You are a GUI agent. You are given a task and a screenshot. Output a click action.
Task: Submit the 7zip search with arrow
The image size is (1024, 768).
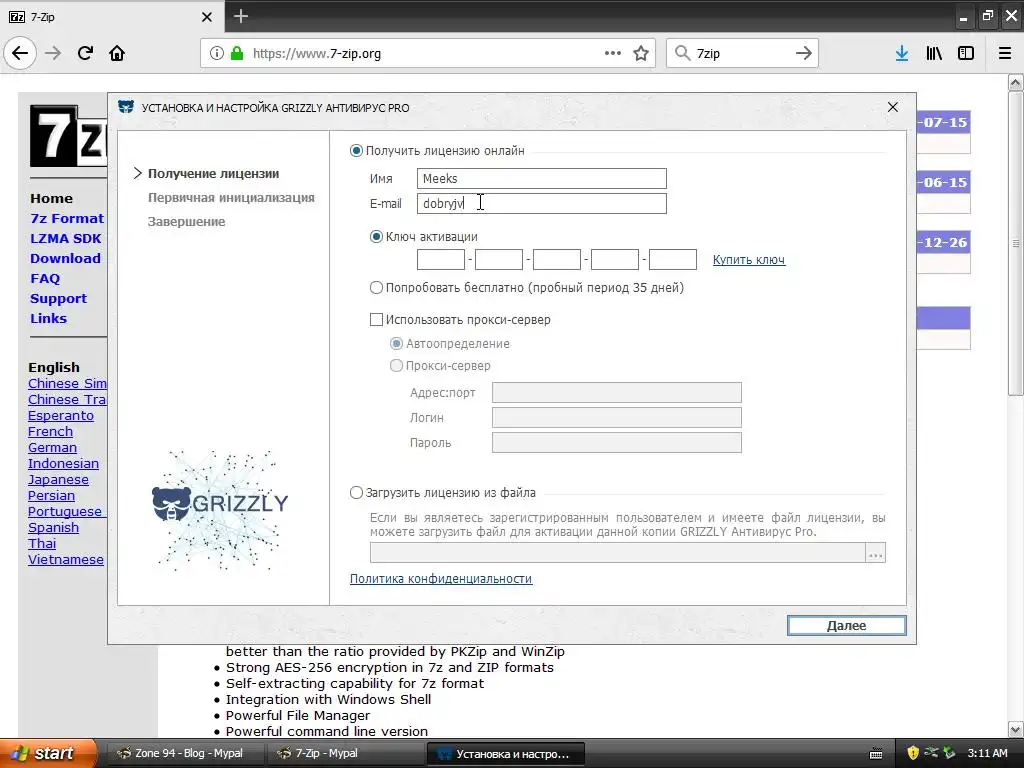(804, 54)
